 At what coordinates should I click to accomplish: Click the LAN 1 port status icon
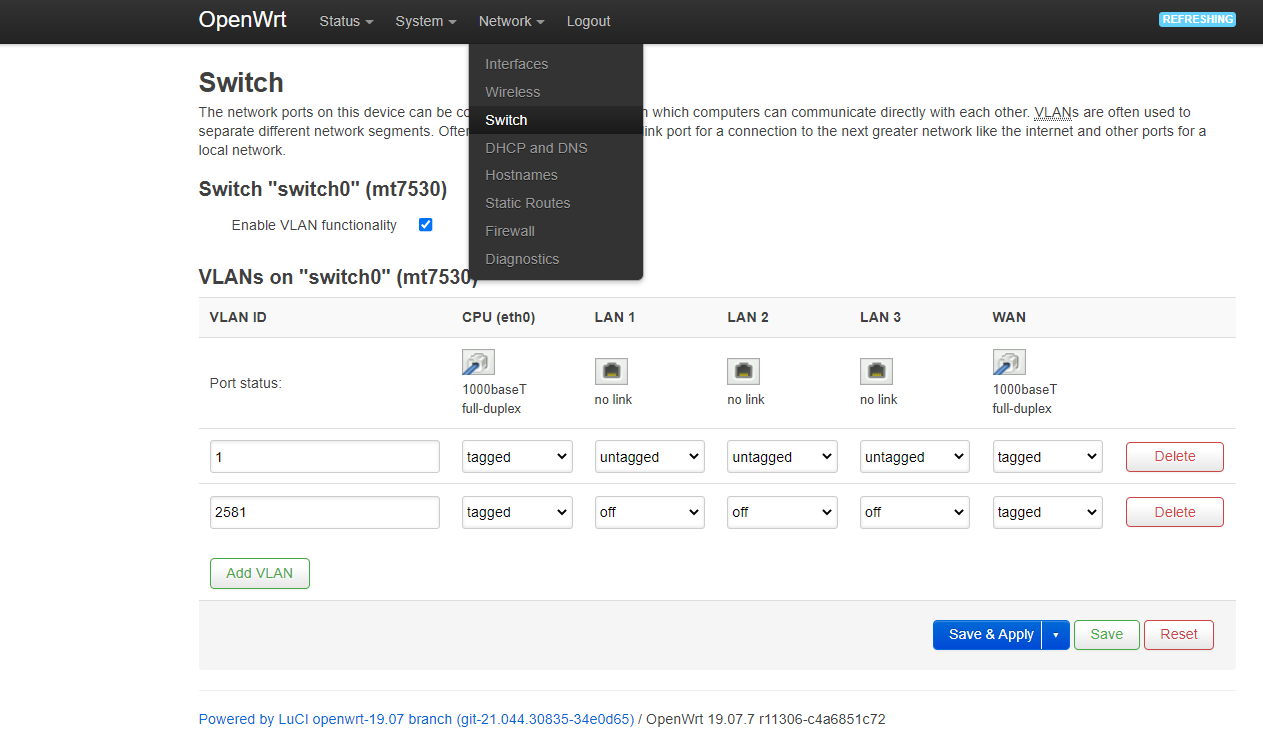[611, 372]
